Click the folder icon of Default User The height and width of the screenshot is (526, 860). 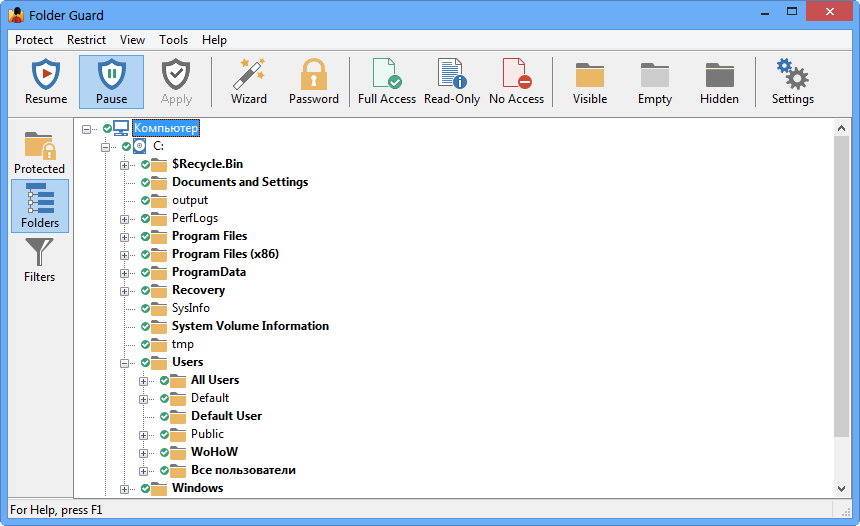[178, 417]
